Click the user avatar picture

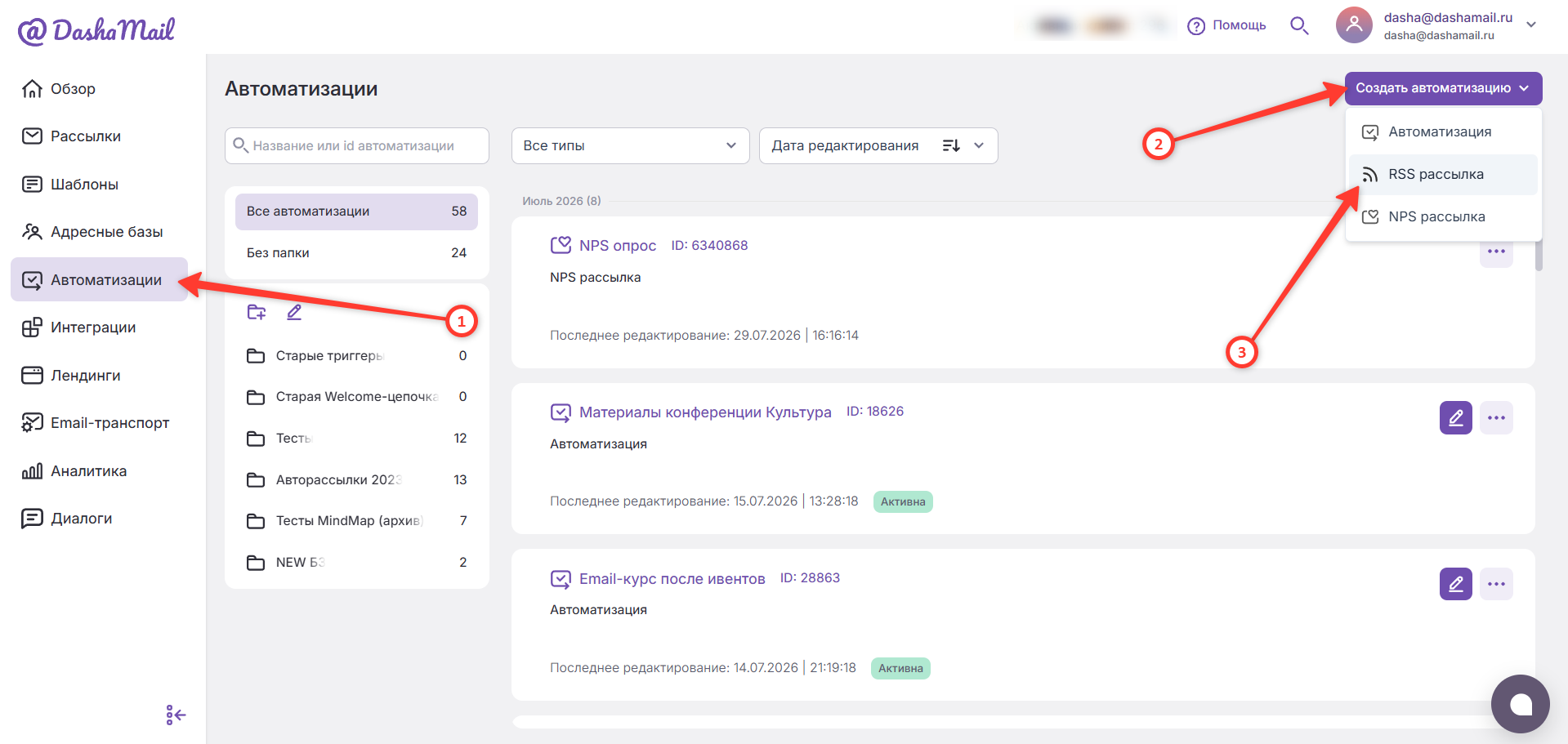click(x=1354, y=25)
